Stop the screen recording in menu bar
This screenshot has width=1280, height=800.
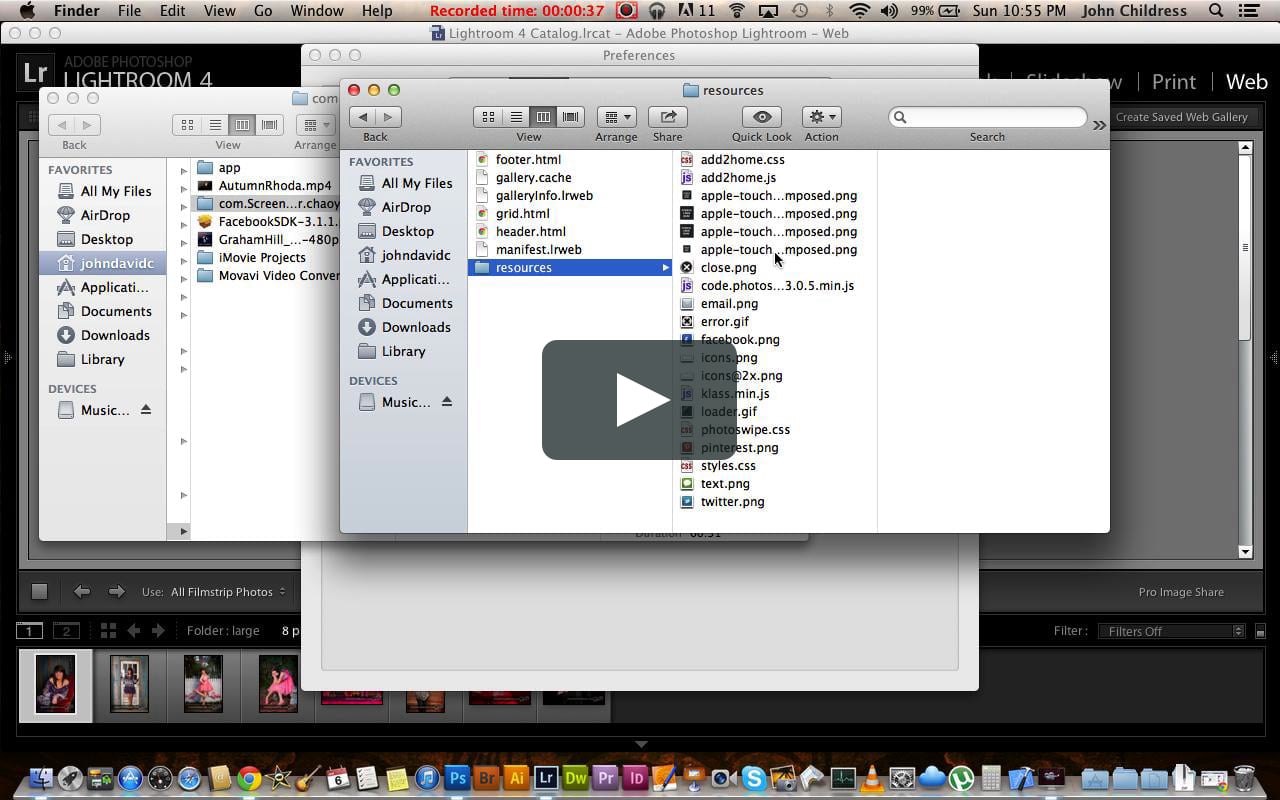tap(626, 11)
